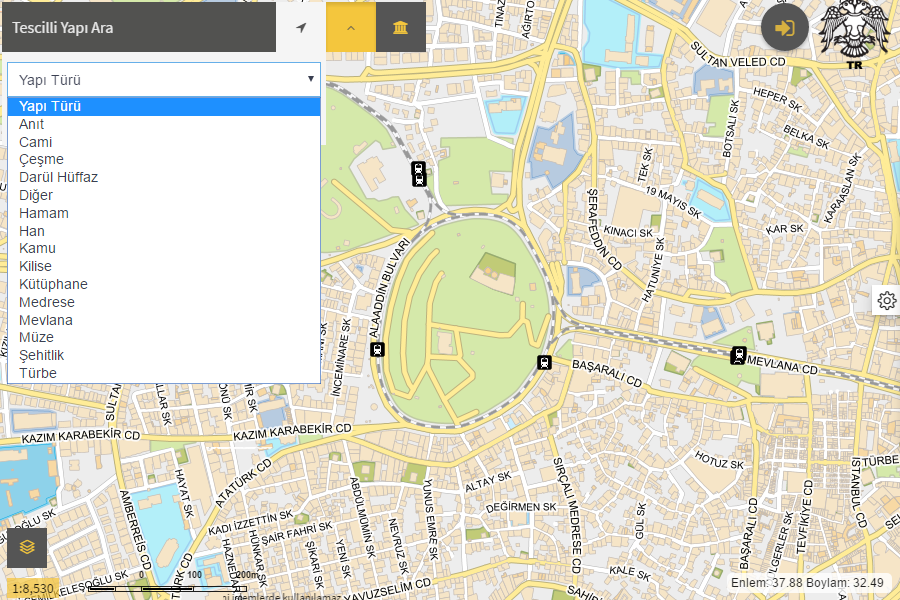Open the registered buildings museum icon

[400, 27]
